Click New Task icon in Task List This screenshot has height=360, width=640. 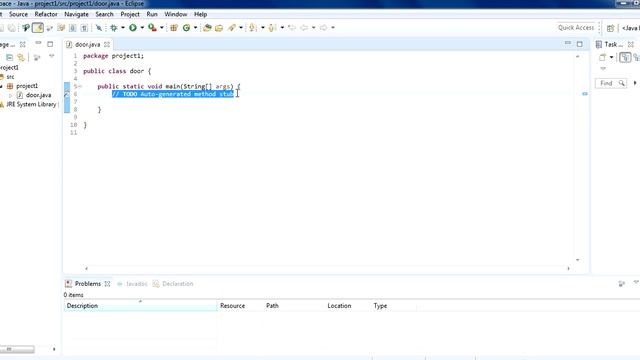pyautogui.click(x=602, y=58)
